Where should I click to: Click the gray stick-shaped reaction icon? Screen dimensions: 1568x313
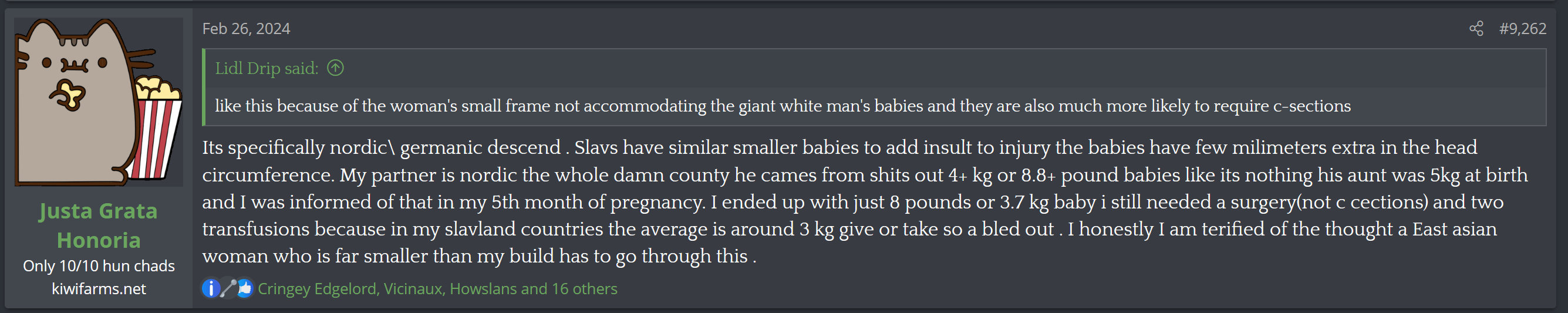point(228,288)
